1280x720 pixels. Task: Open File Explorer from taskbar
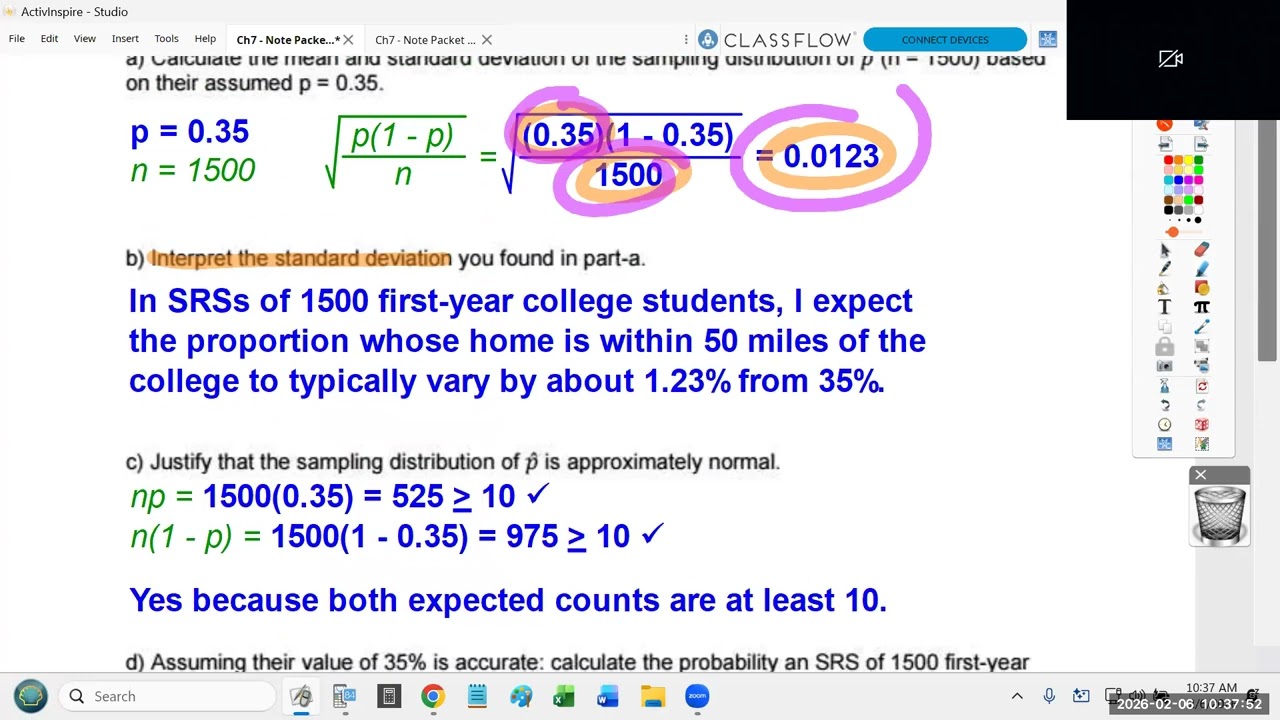[653, 696]
